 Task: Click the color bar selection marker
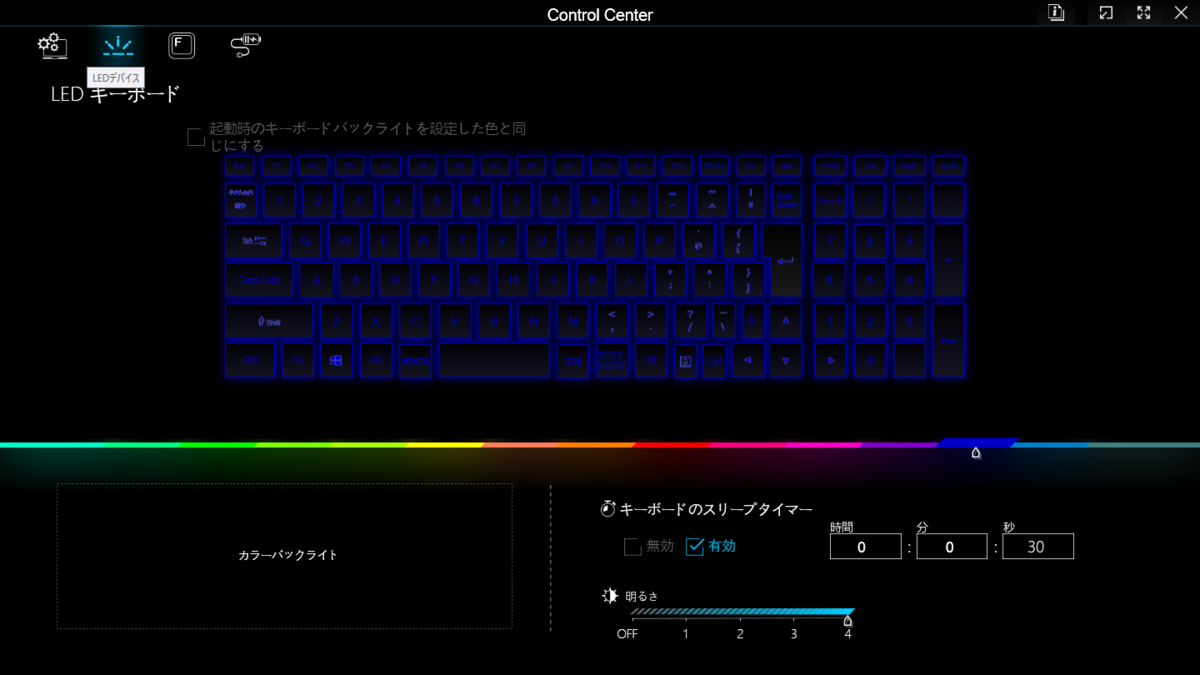click(x=976, y=453)
